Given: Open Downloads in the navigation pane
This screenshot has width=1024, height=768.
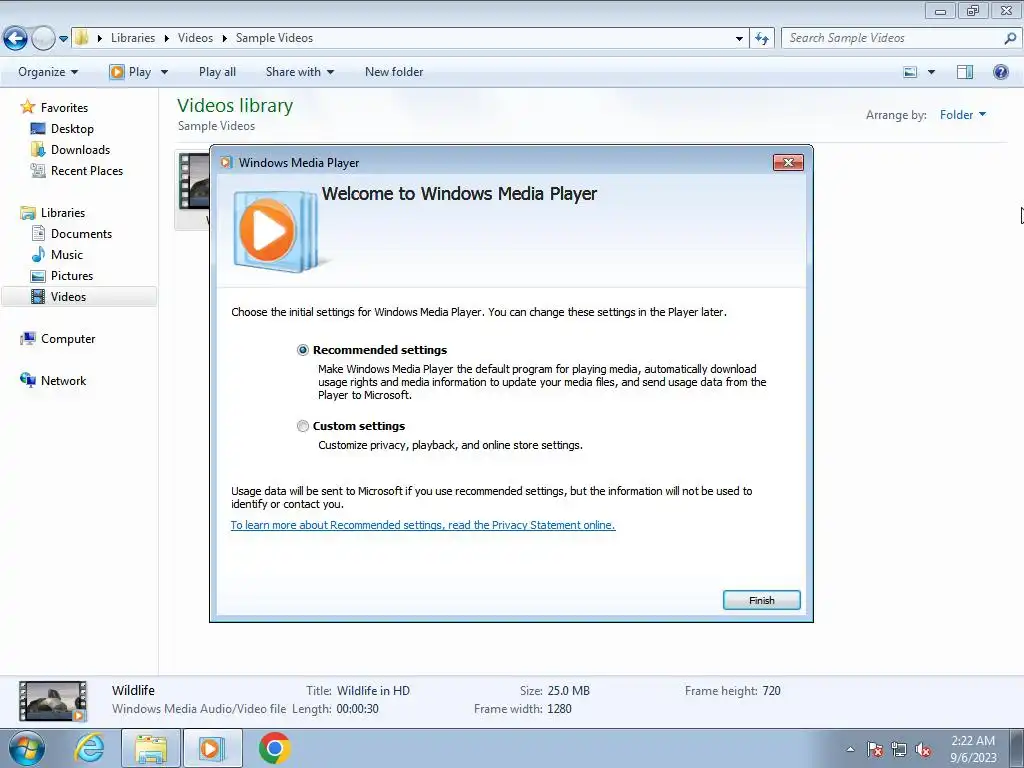Looking at the screenshot, I should 80,150.
